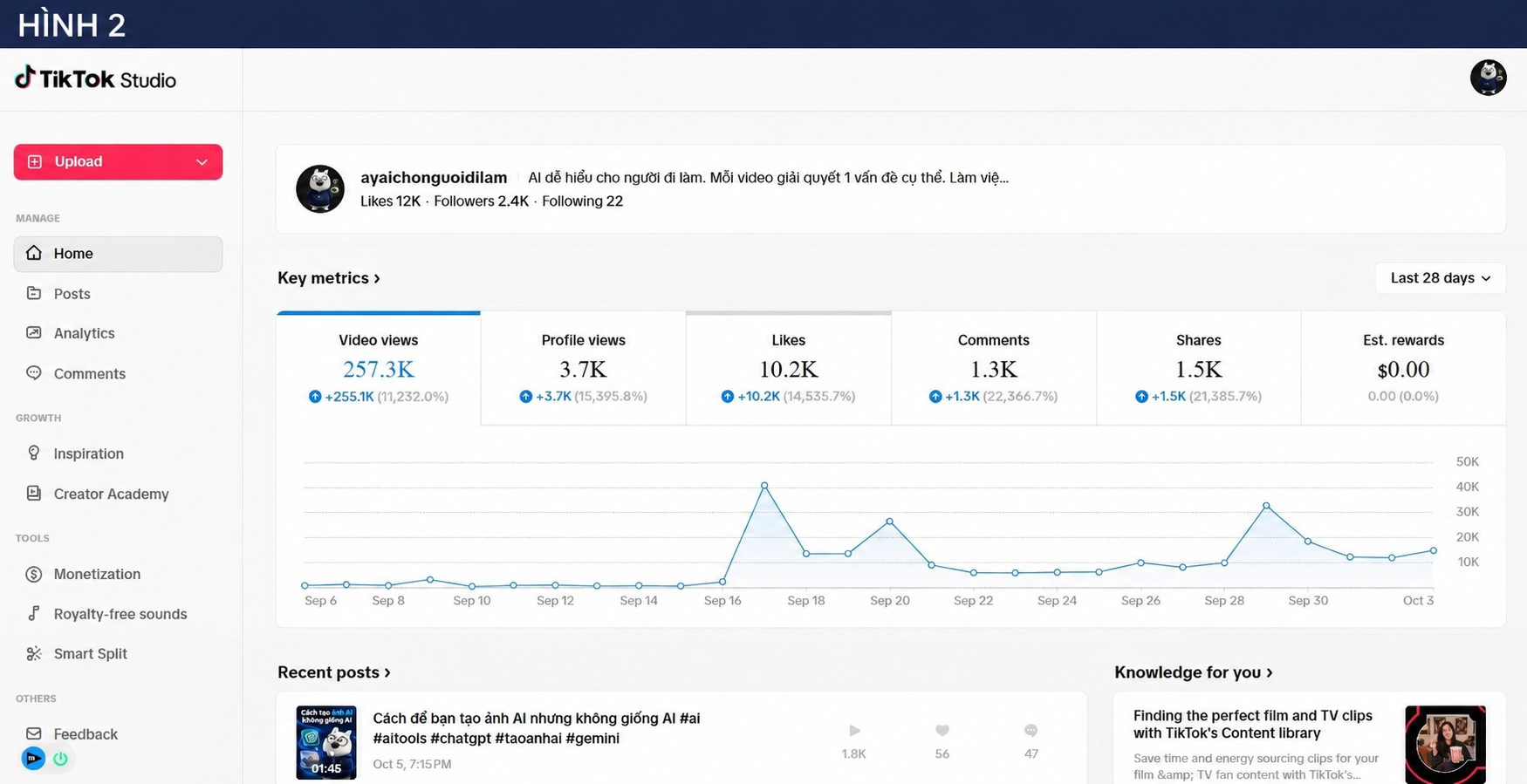Open Comments using speech bubble icon
This screenshot has width=1527, height=784.
pyautogui.click(x=34, y=372)
